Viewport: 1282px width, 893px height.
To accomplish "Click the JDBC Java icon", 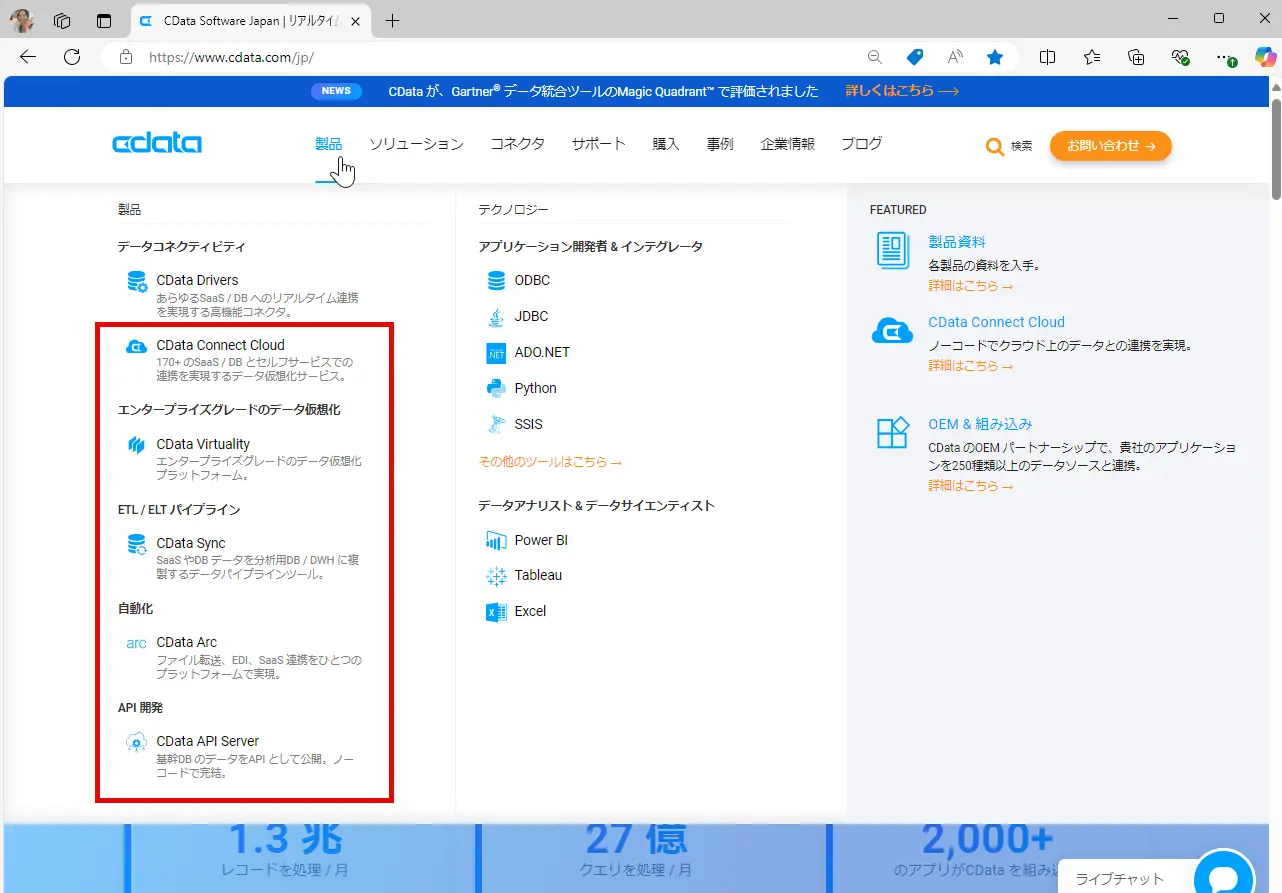I will (x=496, y=317).
